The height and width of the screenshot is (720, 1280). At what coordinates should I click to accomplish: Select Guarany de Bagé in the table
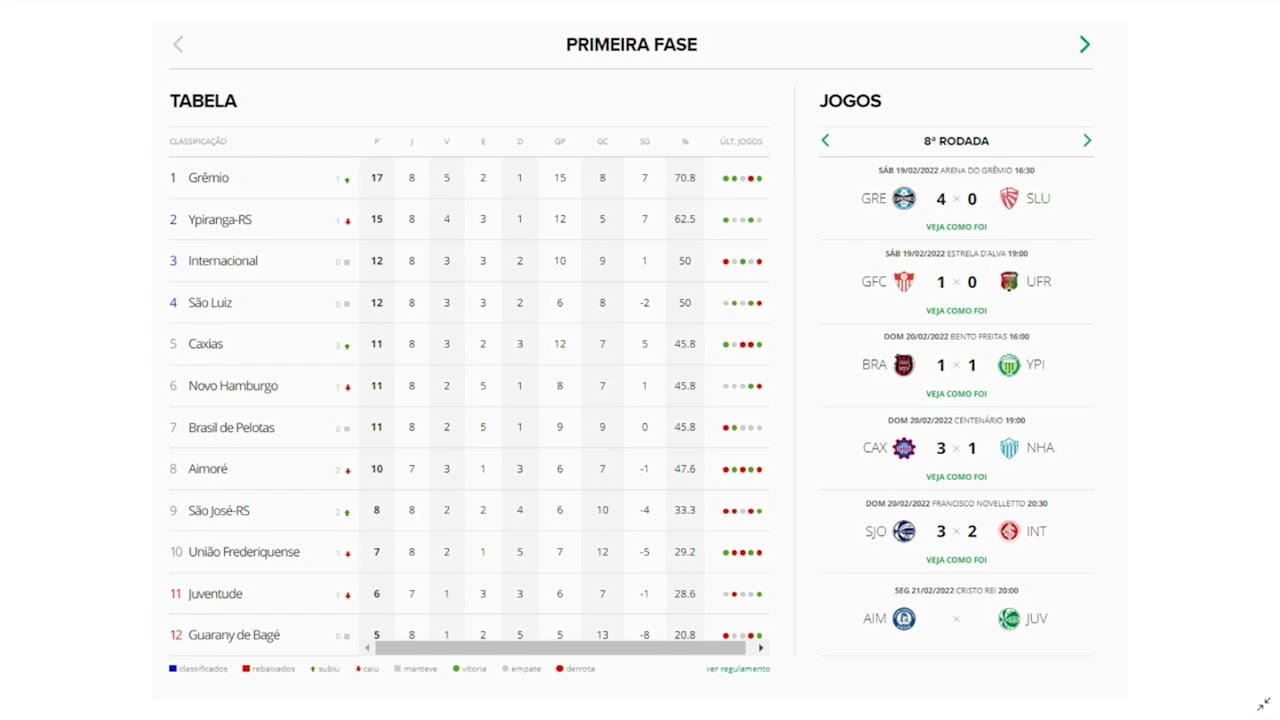click(234, 635)
